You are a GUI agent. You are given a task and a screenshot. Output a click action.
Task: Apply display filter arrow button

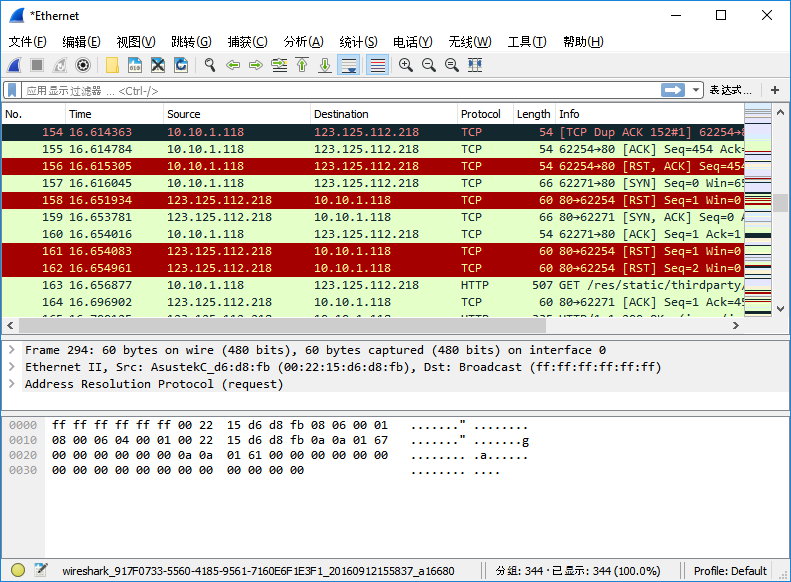tap(673, 90)
